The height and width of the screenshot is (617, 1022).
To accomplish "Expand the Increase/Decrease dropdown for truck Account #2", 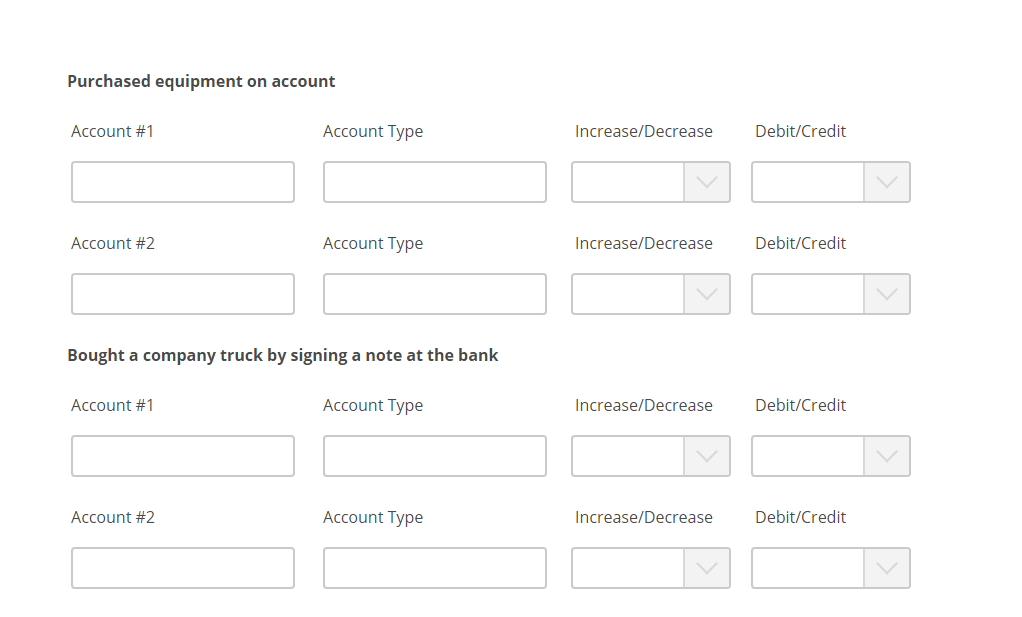I will tap(650, 568).
